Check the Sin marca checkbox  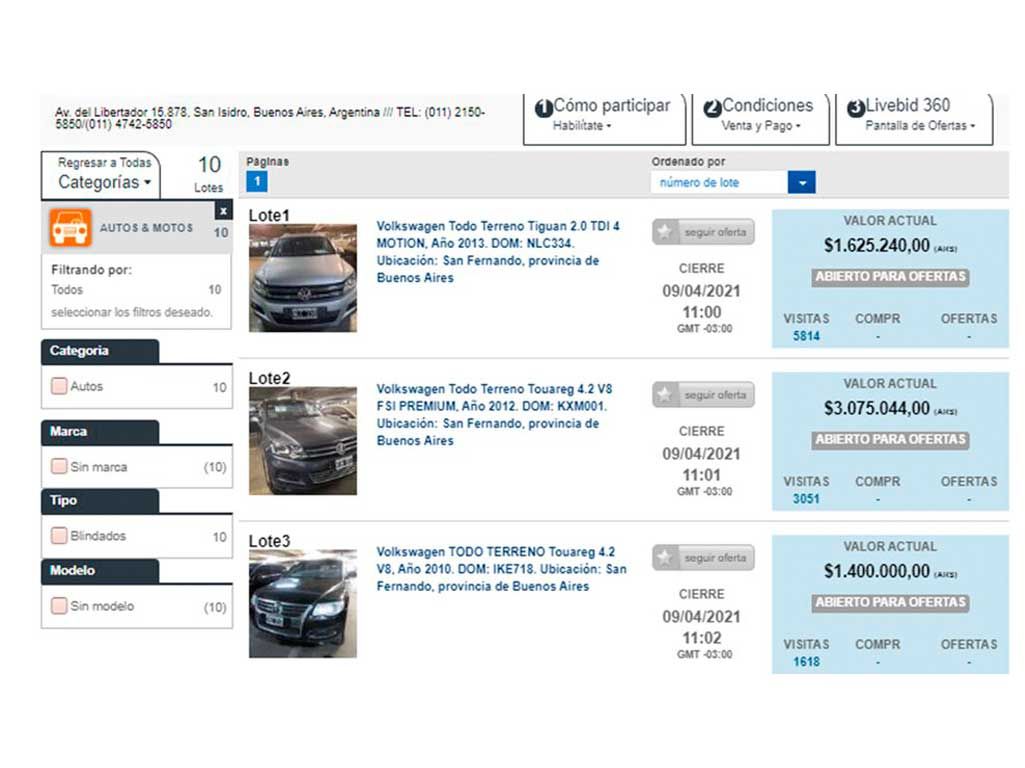click(59, 466)
